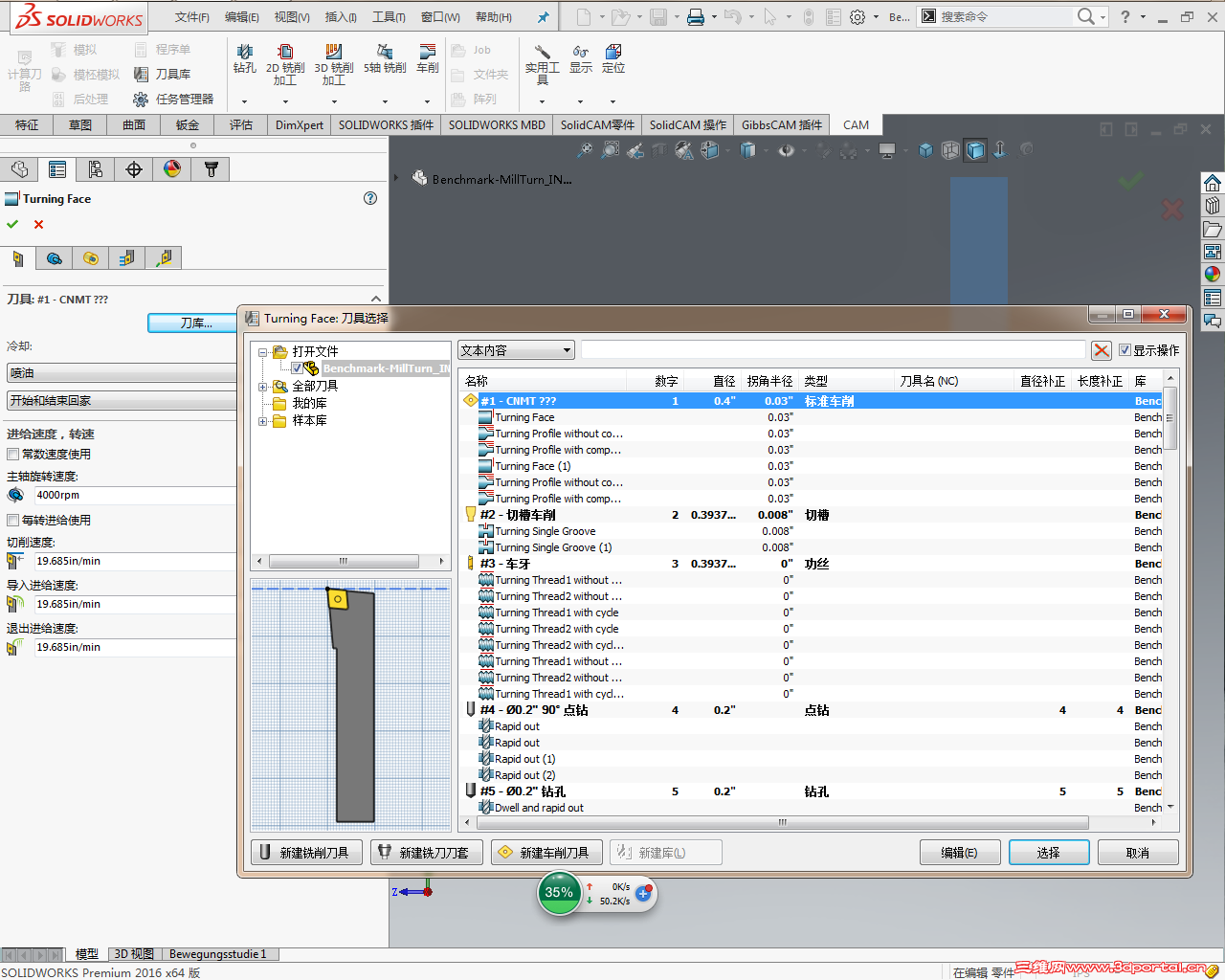1225x980 pixels.
Task: Click the 新建车削刀具 button
Action: click(547, 853)
